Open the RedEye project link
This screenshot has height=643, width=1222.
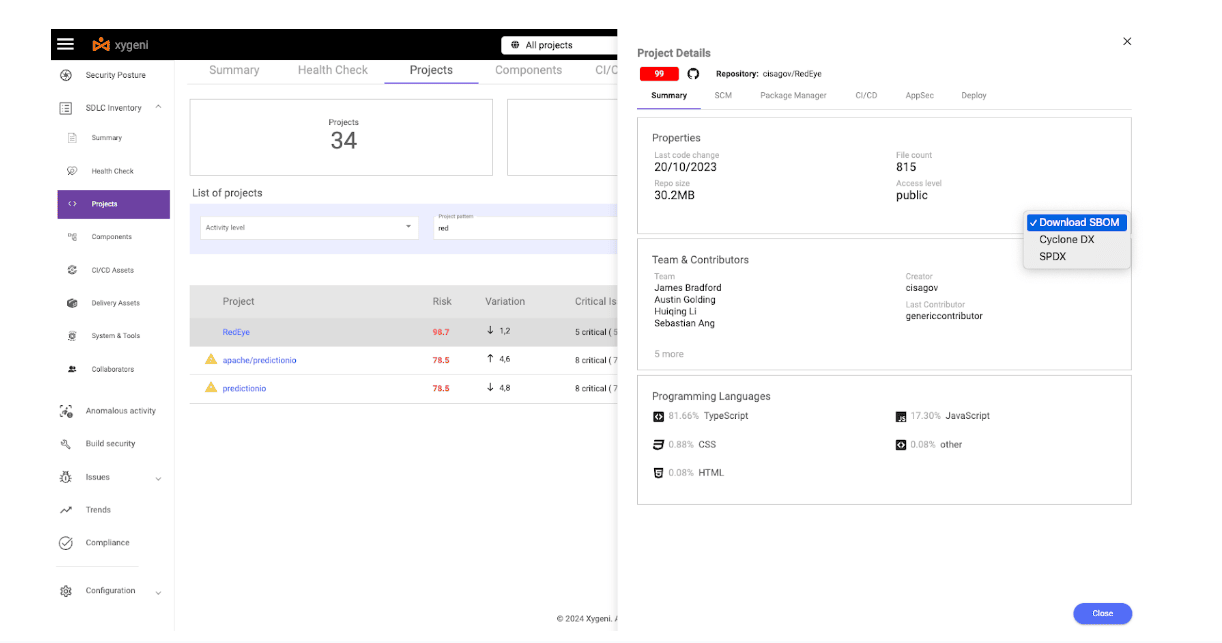pos(236,332)
